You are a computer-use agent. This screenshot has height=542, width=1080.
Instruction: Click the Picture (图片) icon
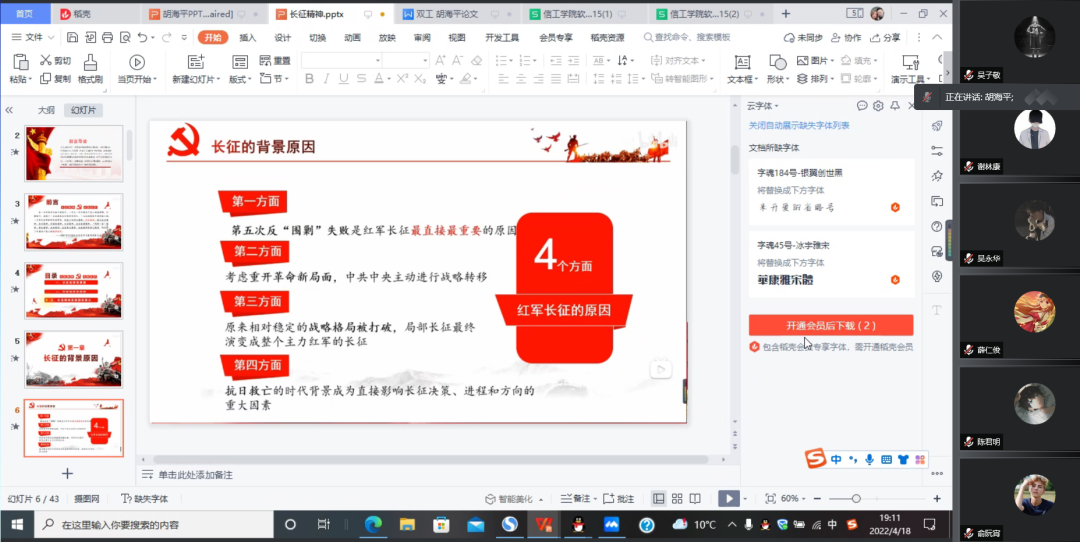(x=802, y=61)
